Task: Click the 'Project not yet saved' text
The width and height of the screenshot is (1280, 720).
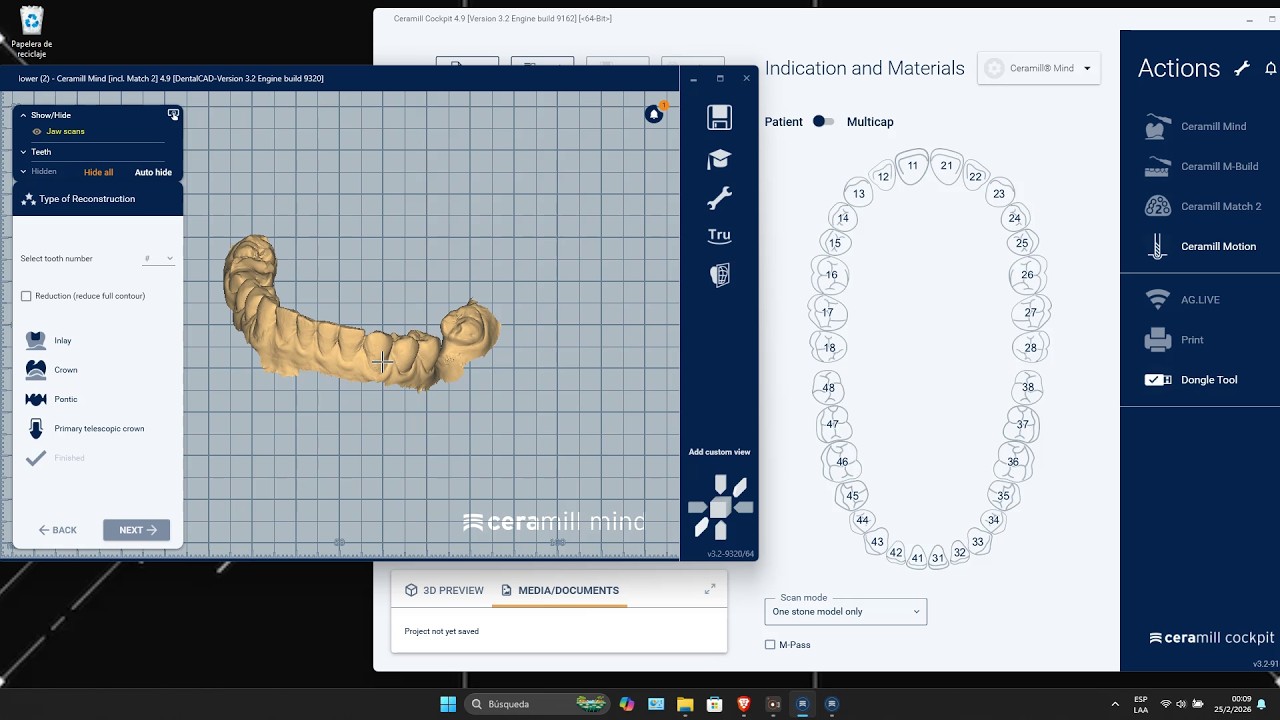Action: point(441,632)
